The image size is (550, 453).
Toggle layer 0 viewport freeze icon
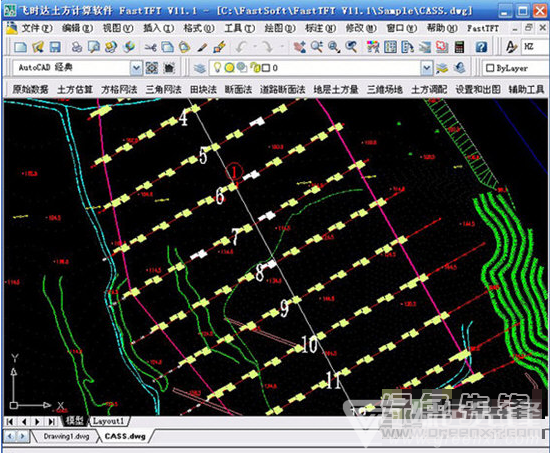click(x=242, y=67)
